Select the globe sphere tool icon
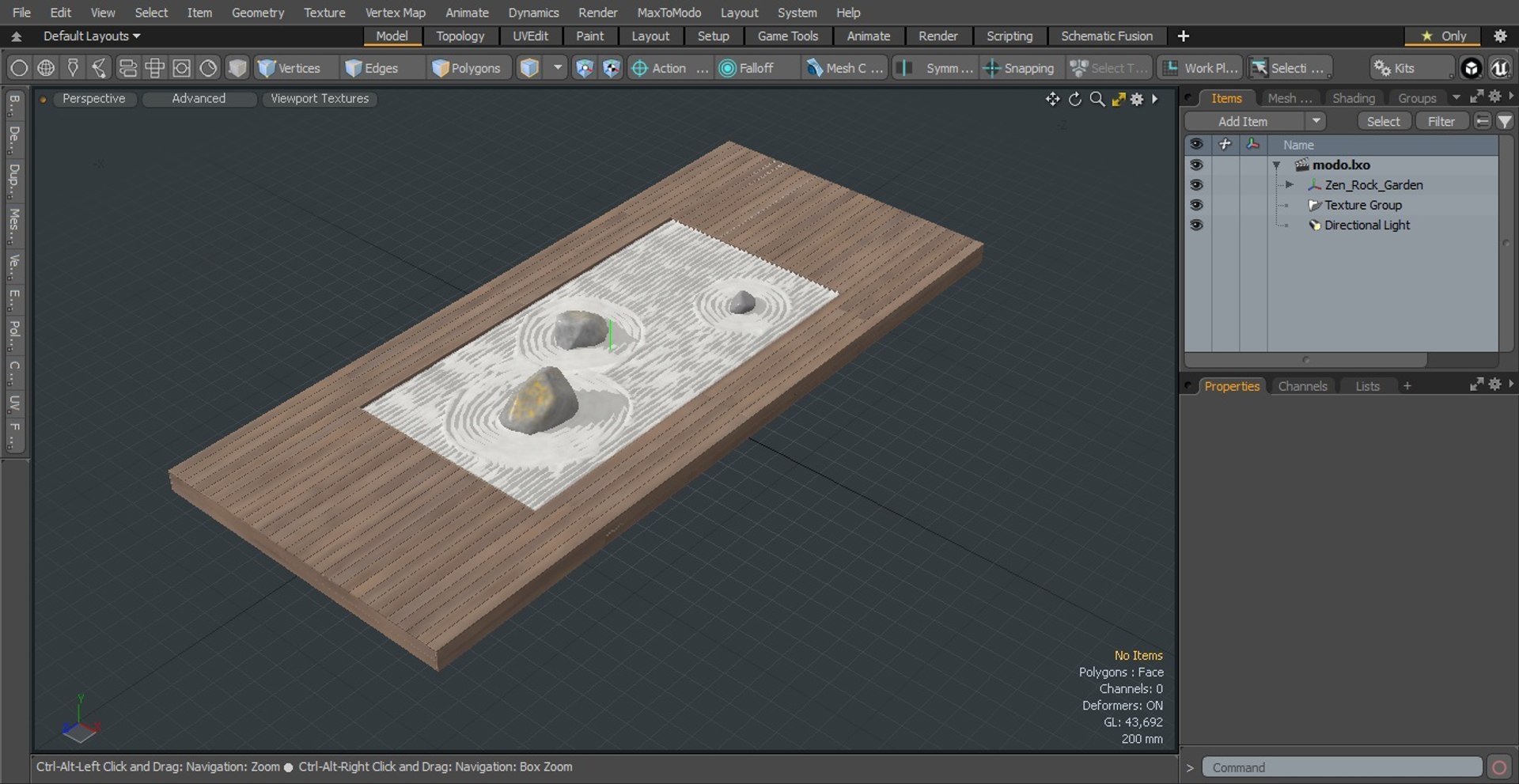The height and width of the screenshot is (784, 1519). pyautogui.click(x=46, y=68)
